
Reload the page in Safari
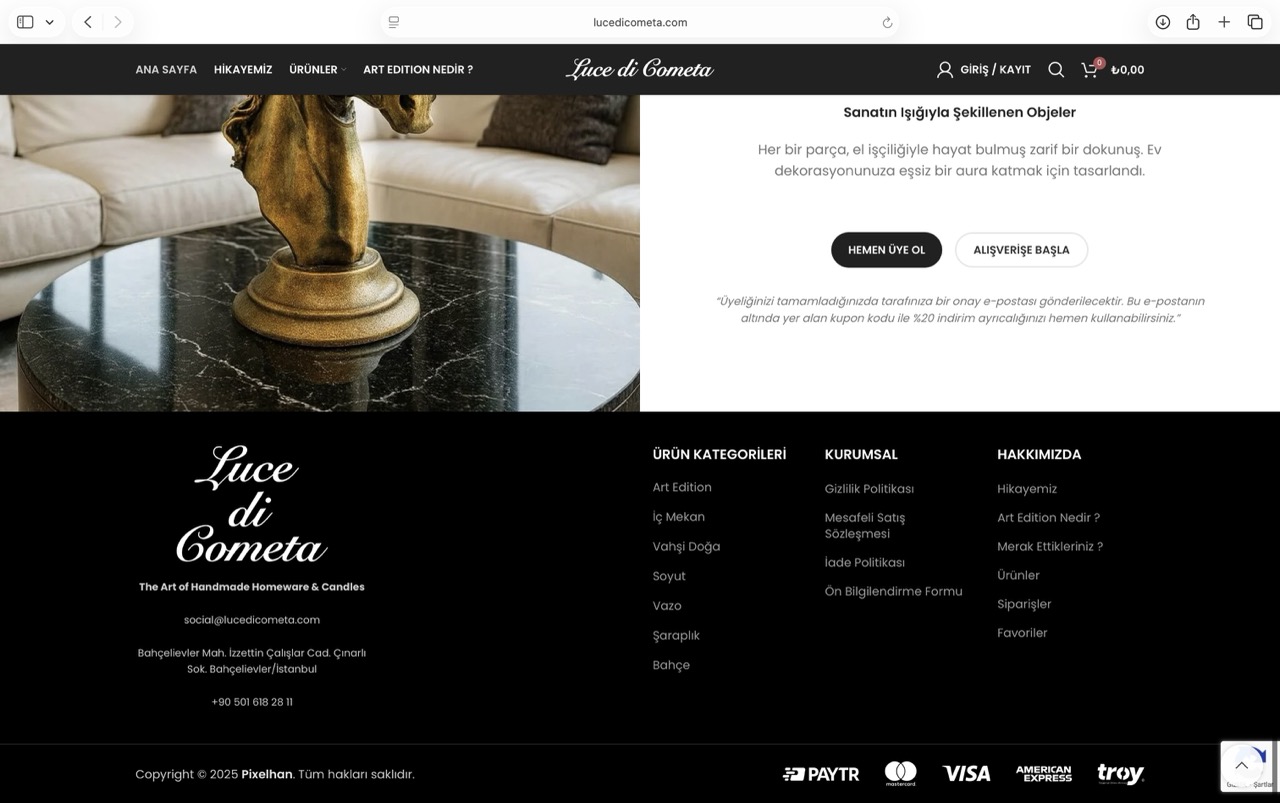click(887, 22)
